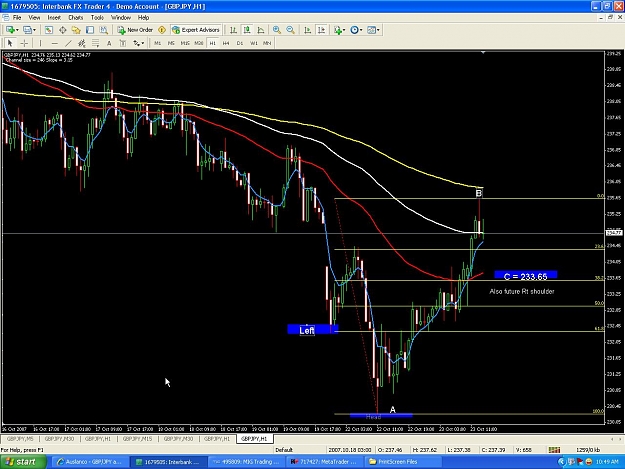
Task: Select the MN timeframe
Action: pyautogui.click(x=267, y=43)
